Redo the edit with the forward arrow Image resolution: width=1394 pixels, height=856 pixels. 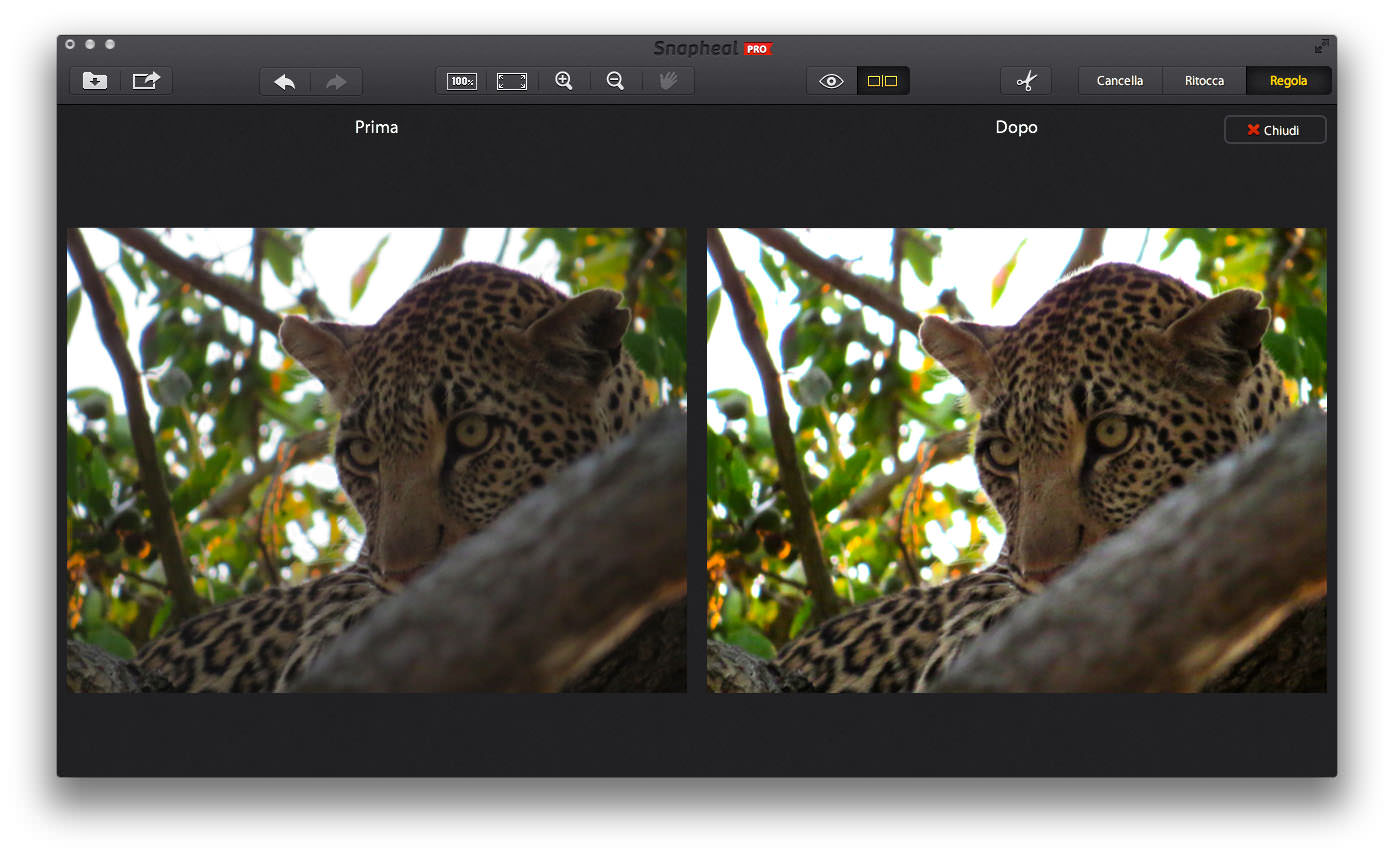(x=336, y=82)
